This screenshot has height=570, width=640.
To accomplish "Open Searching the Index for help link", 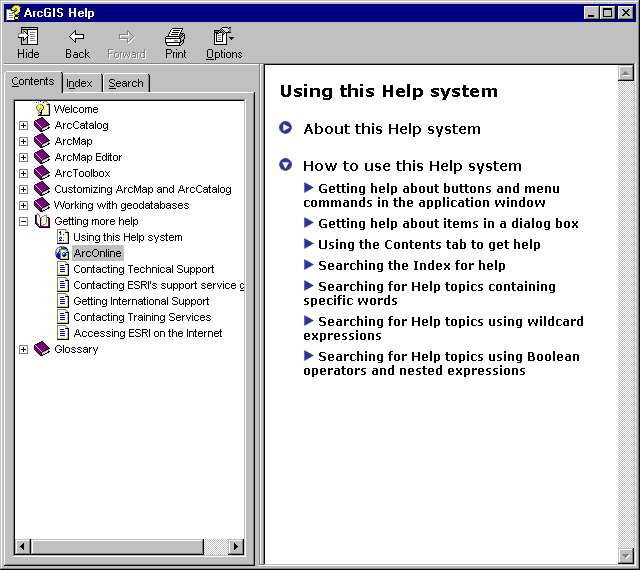I will (411, 265).
